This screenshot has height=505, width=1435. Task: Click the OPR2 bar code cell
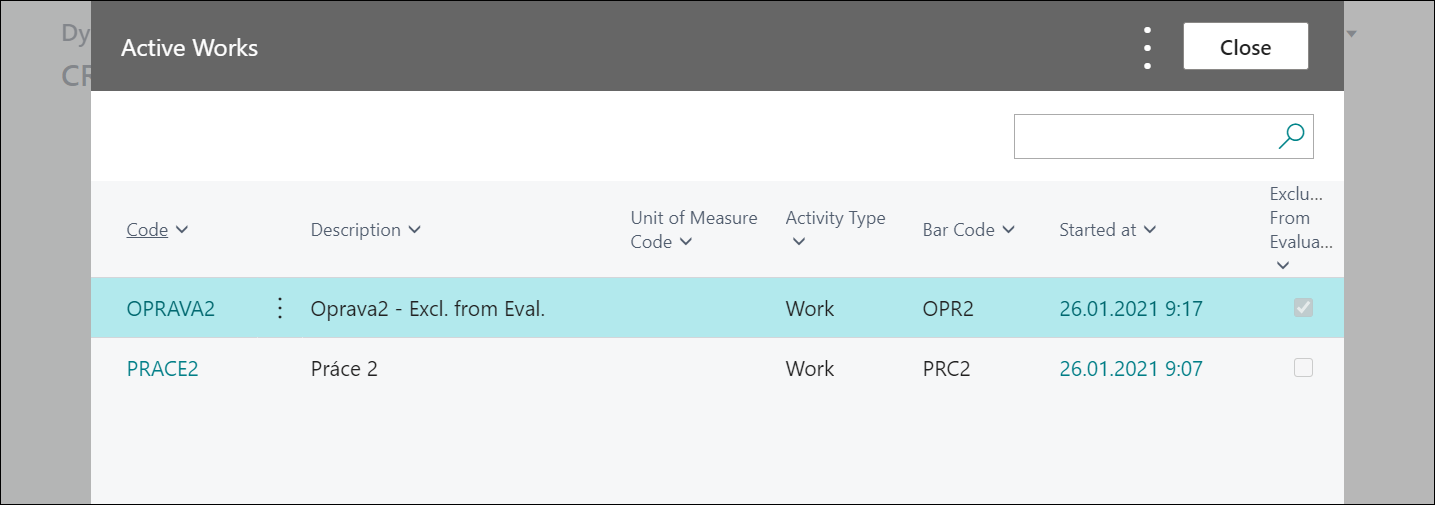[x=948, y=308]
